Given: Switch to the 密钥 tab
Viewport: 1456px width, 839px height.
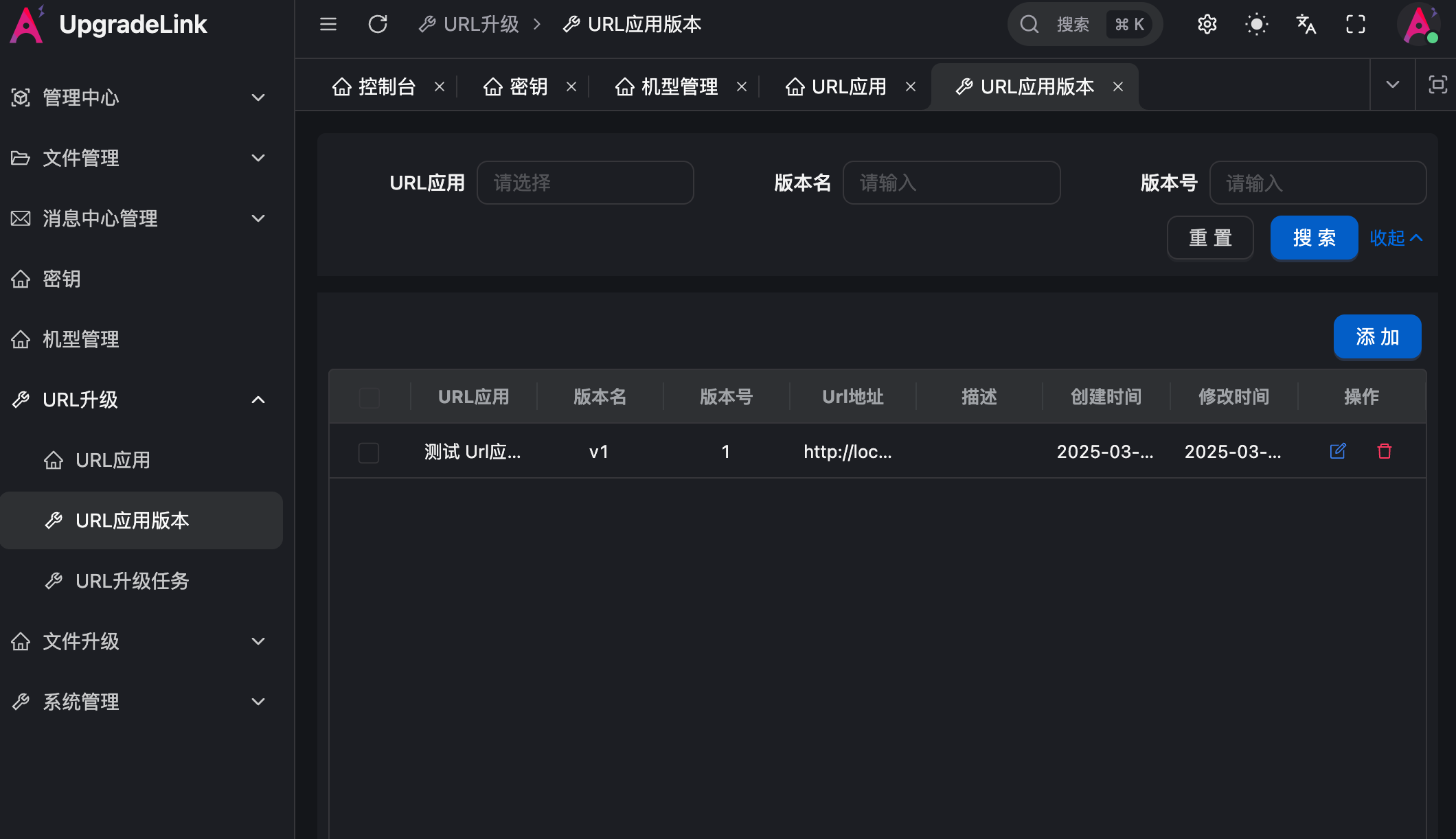Looking at the screenshot, I should [x=516, y=87].
